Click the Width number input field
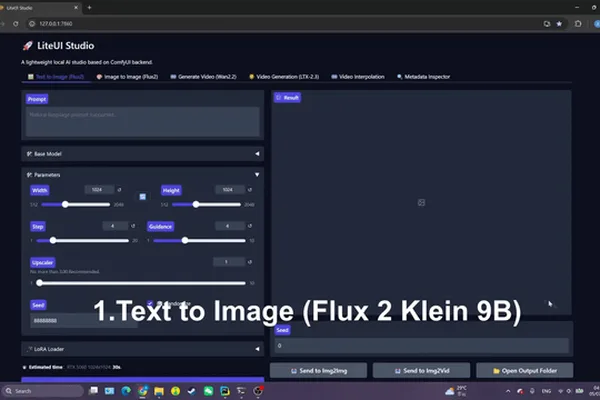600x400 pixels. tap(99, 190)
